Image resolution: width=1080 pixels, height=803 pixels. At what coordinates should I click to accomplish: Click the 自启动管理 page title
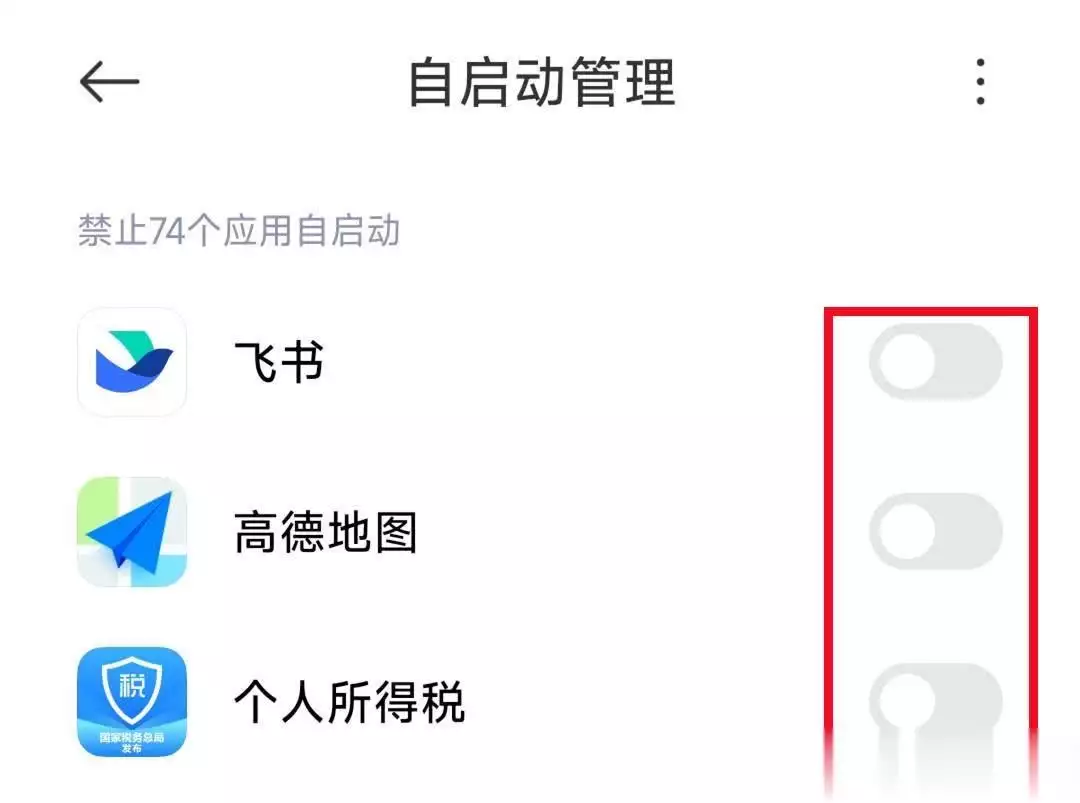[x=542, y=83]
